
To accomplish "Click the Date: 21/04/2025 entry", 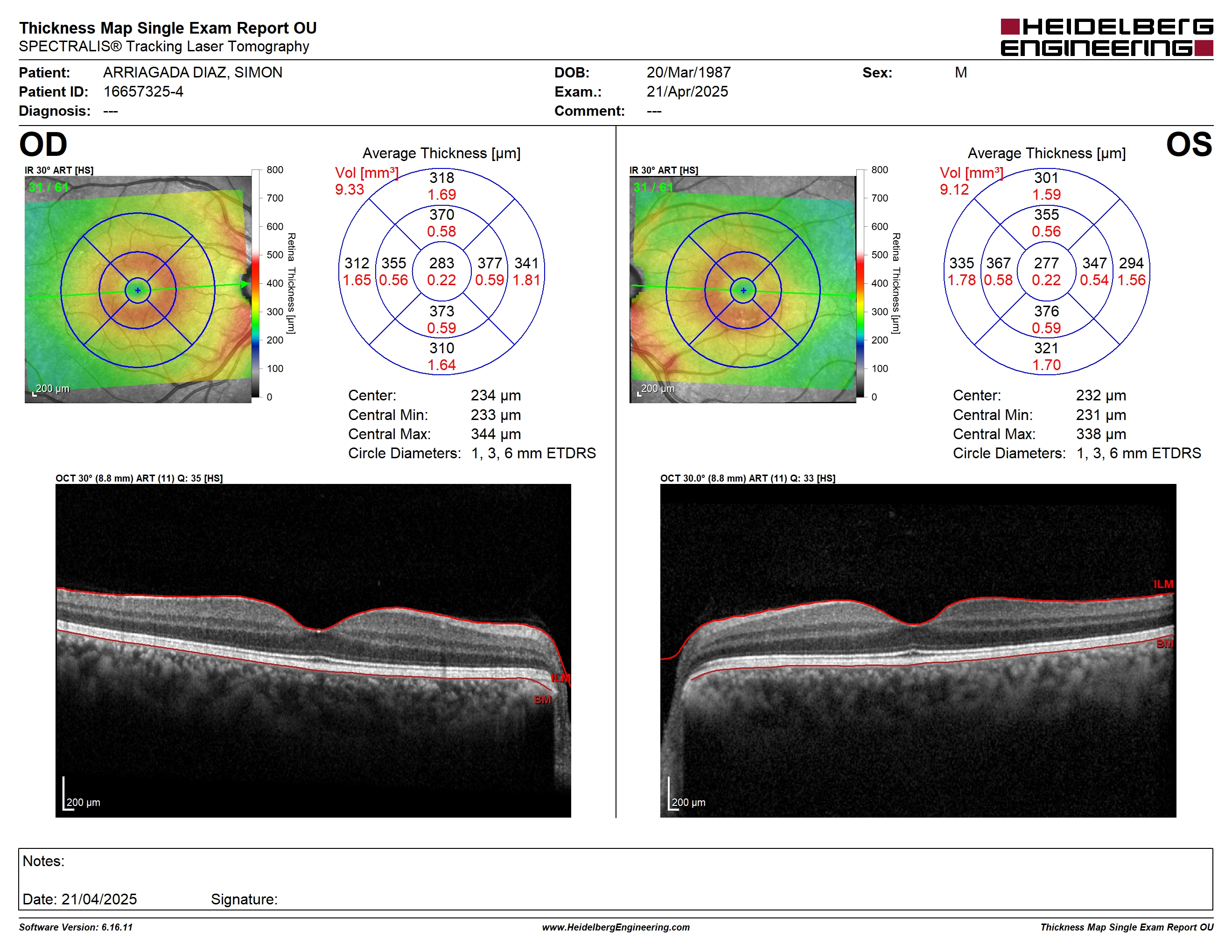I will 79,899.
